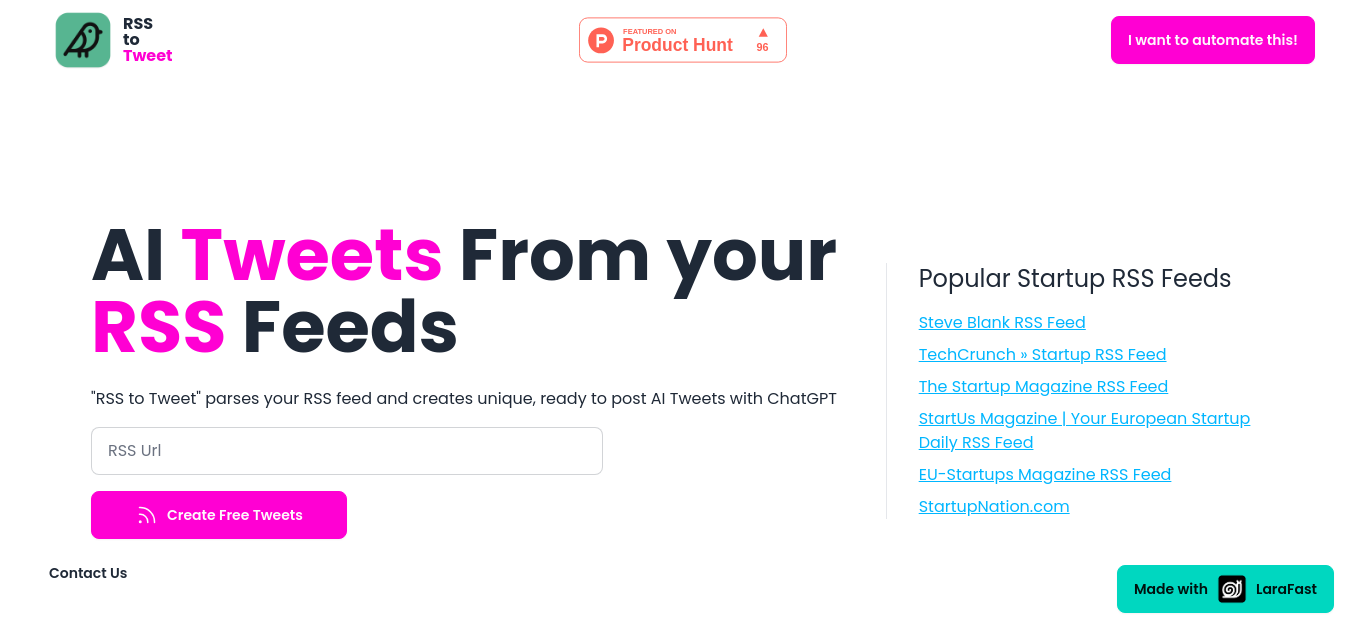The width and height of the screenshot is (1366, 629).
Task: Open the StartupNation.com link
Action: coord(994,506)
